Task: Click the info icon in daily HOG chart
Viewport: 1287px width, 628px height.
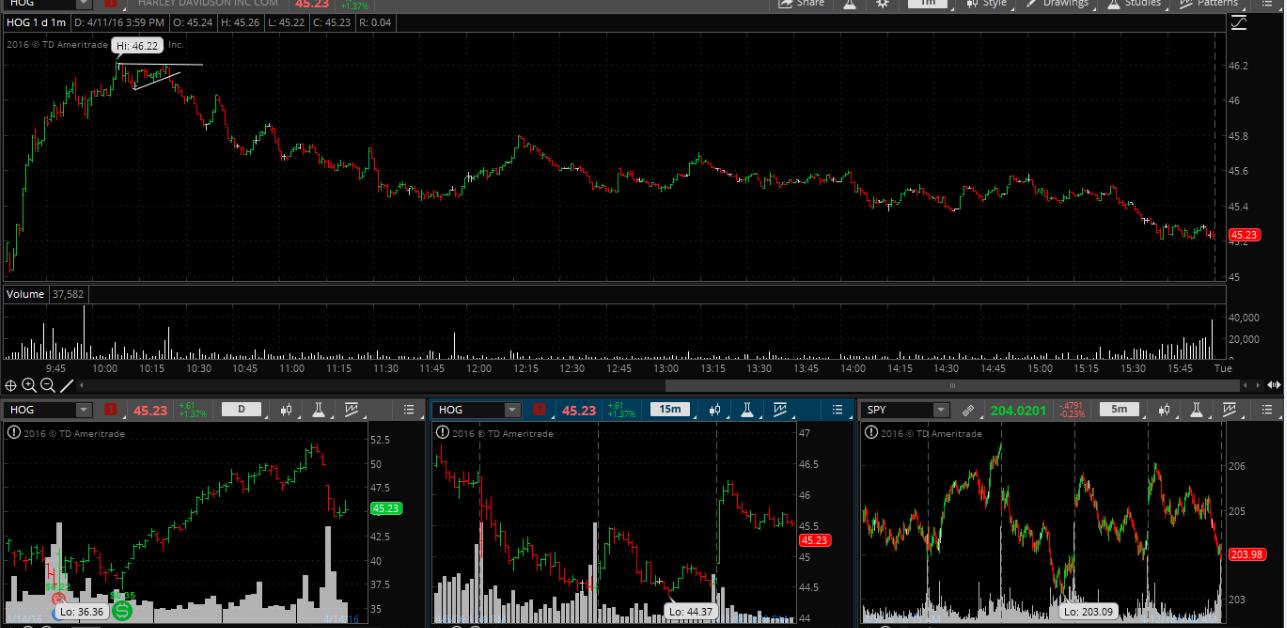Action: (x=13, y=433)
